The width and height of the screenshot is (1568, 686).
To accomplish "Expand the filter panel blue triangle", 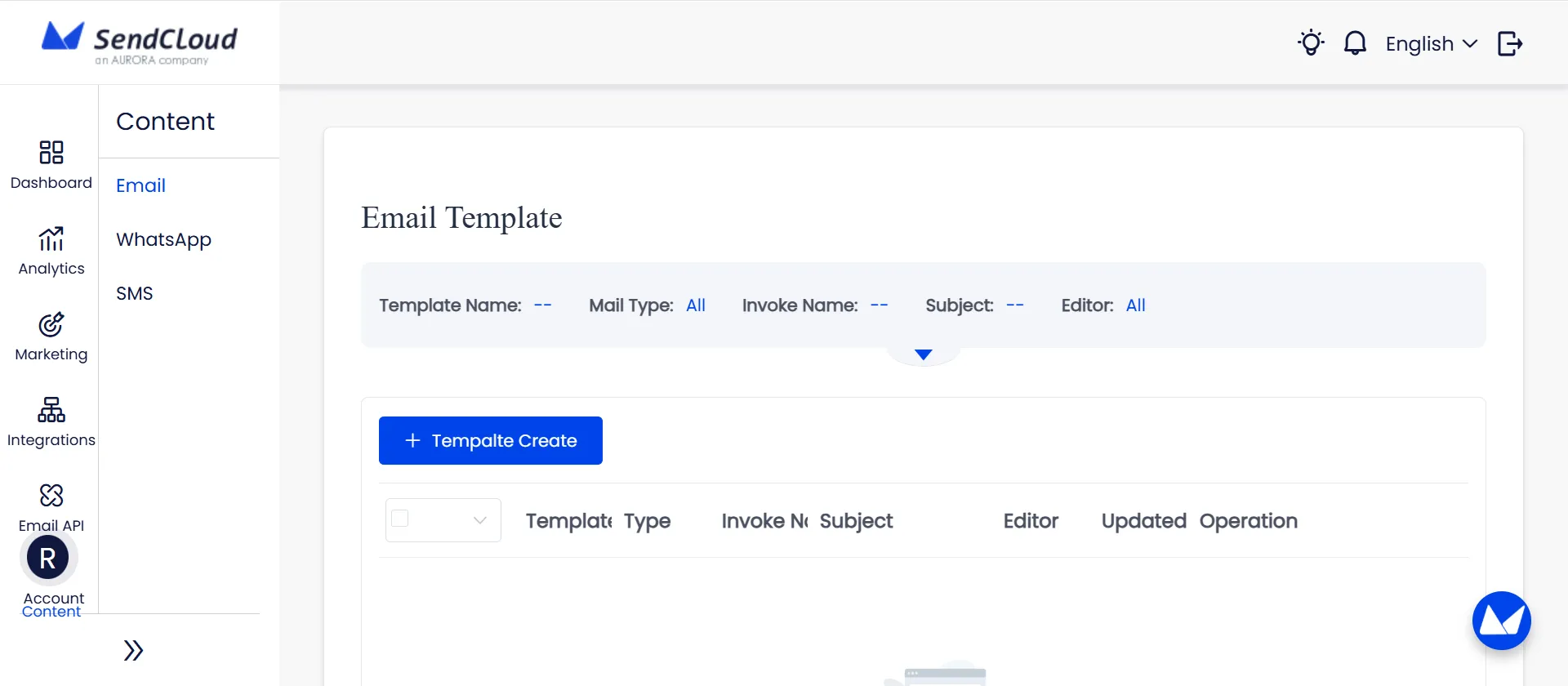I will (x=923, y=354).
